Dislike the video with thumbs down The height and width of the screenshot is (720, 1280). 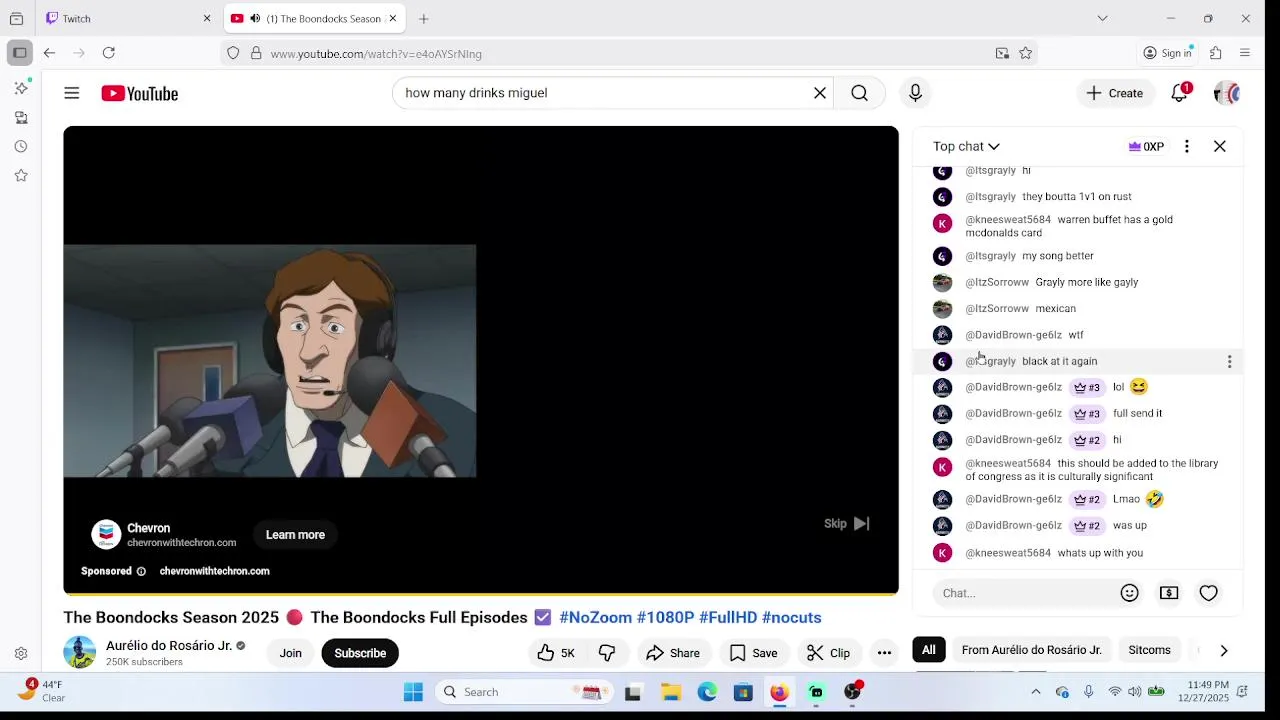pyautogui.click(x=607, y=653)
